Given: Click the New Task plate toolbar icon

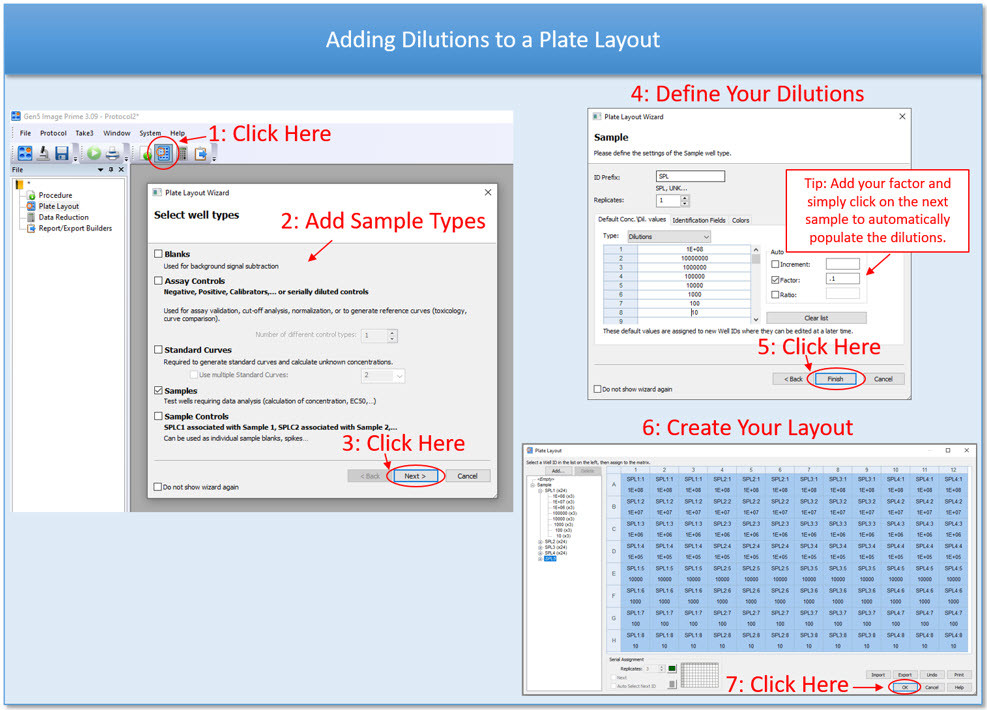Looking at the screenshot, I should (25, 154).
